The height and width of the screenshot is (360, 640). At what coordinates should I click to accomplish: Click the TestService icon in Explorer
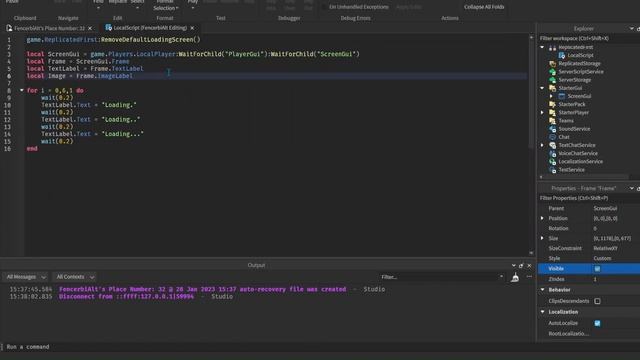[x=552, y=169]
